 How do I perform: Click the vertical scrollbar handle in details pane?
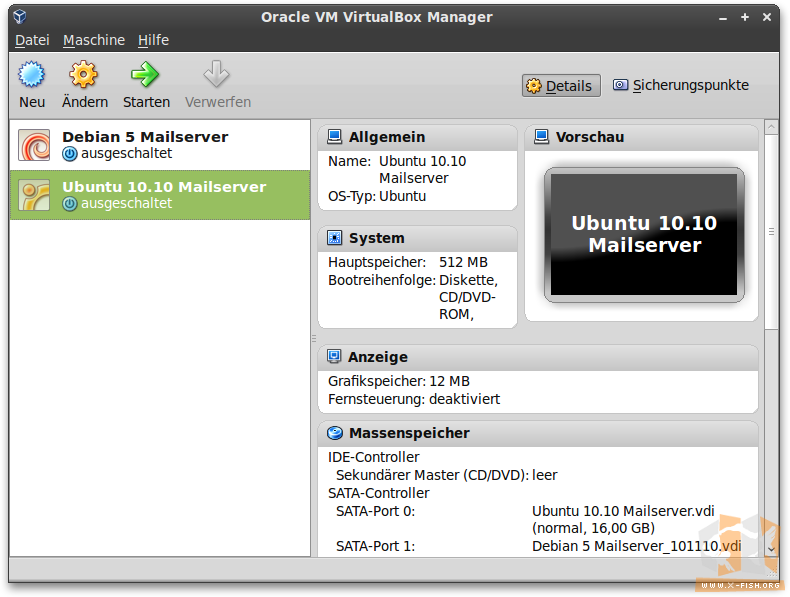[x=771, y=232]
